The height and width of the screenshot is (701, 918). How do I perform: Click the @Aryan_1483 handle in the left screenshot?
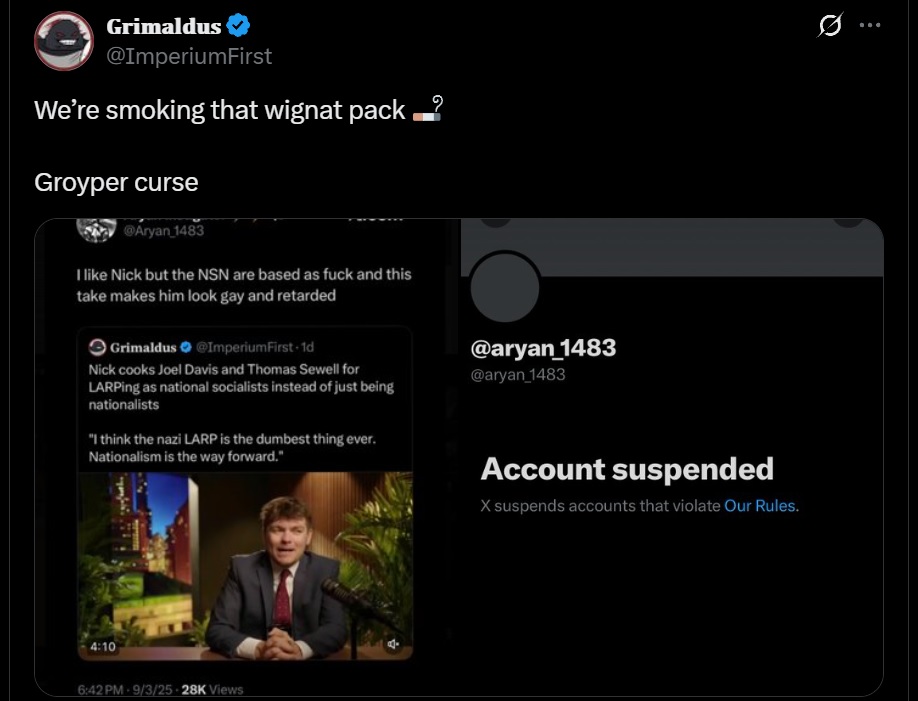163,231
